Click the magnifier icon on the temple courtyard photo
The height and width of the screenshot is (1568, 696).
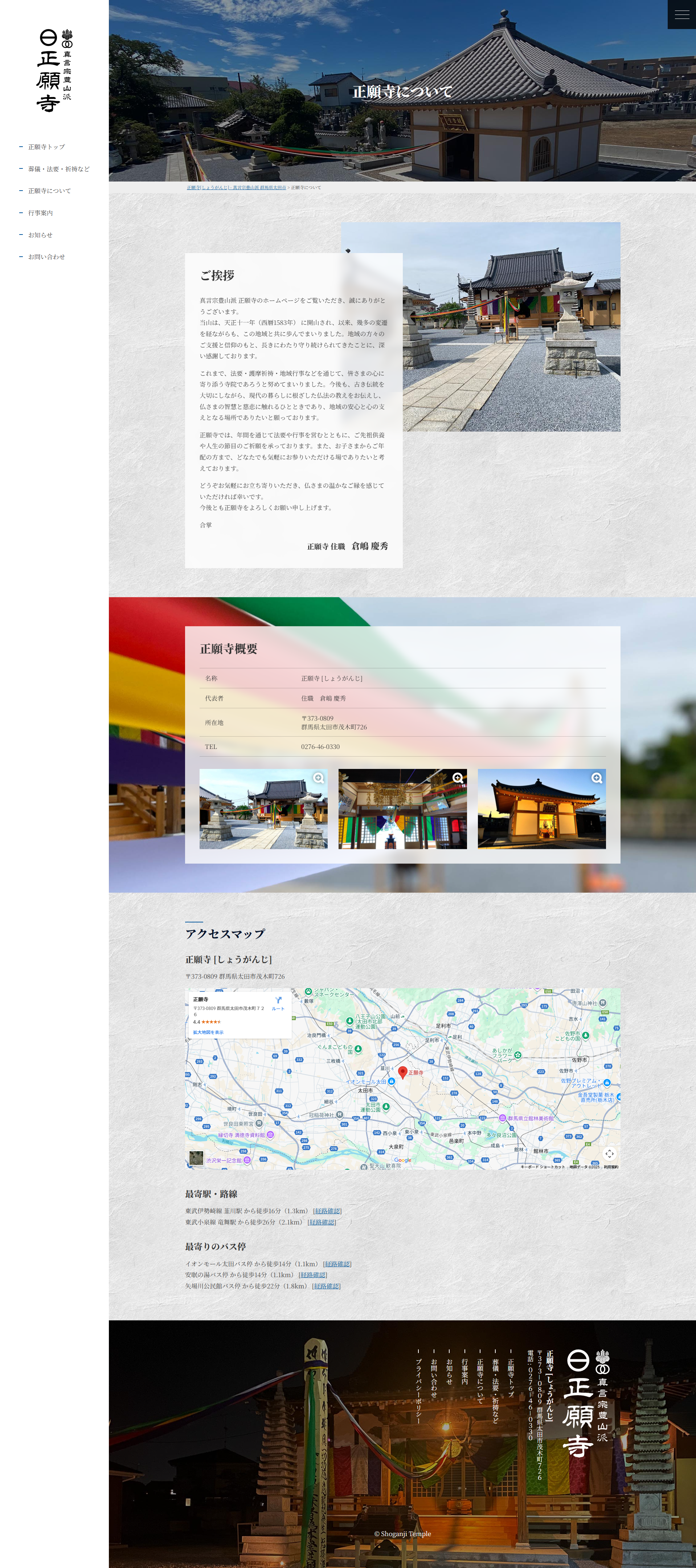(318, 778)
